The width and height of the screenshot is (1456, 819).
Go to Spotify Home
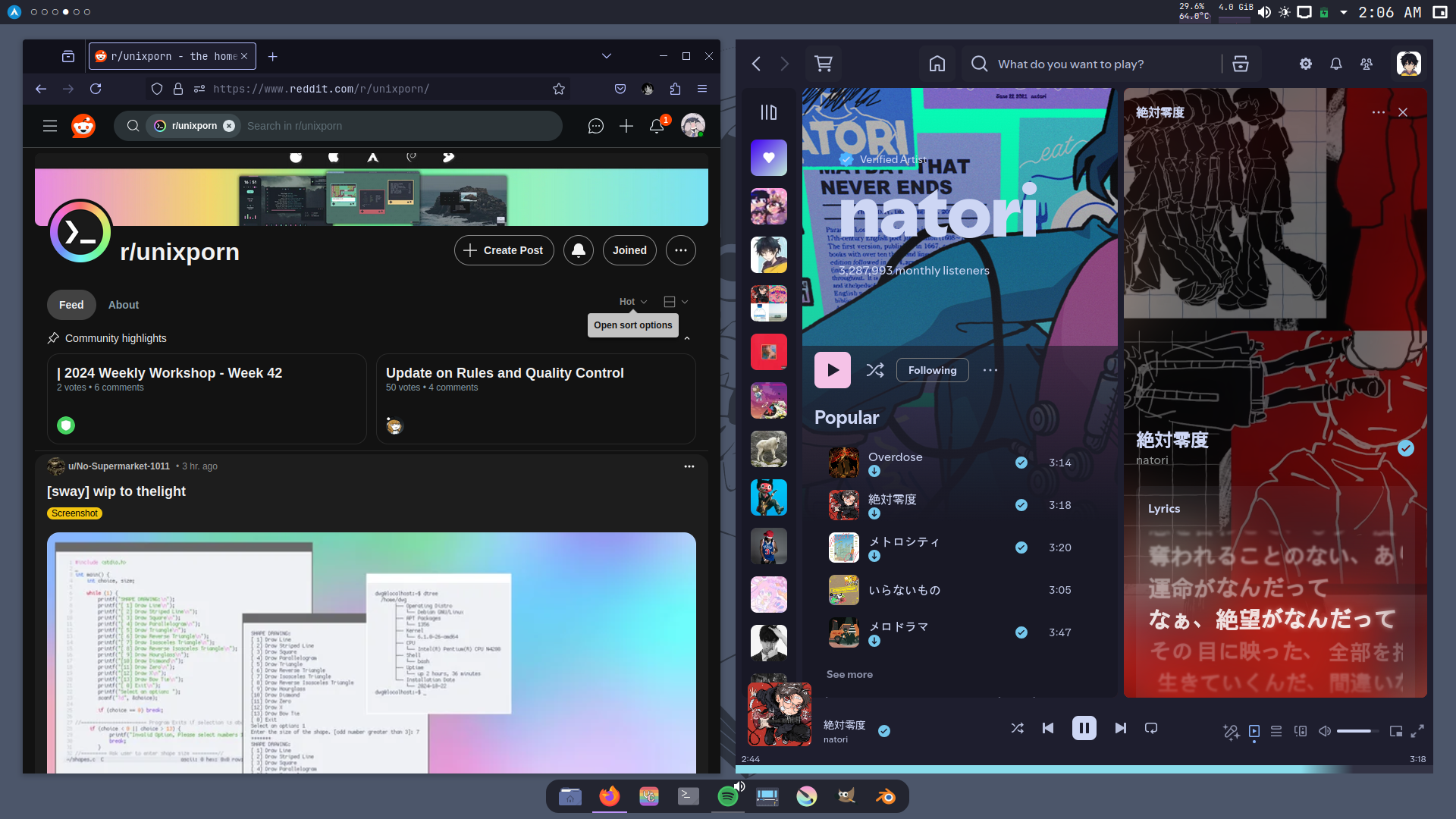(937, 64)
